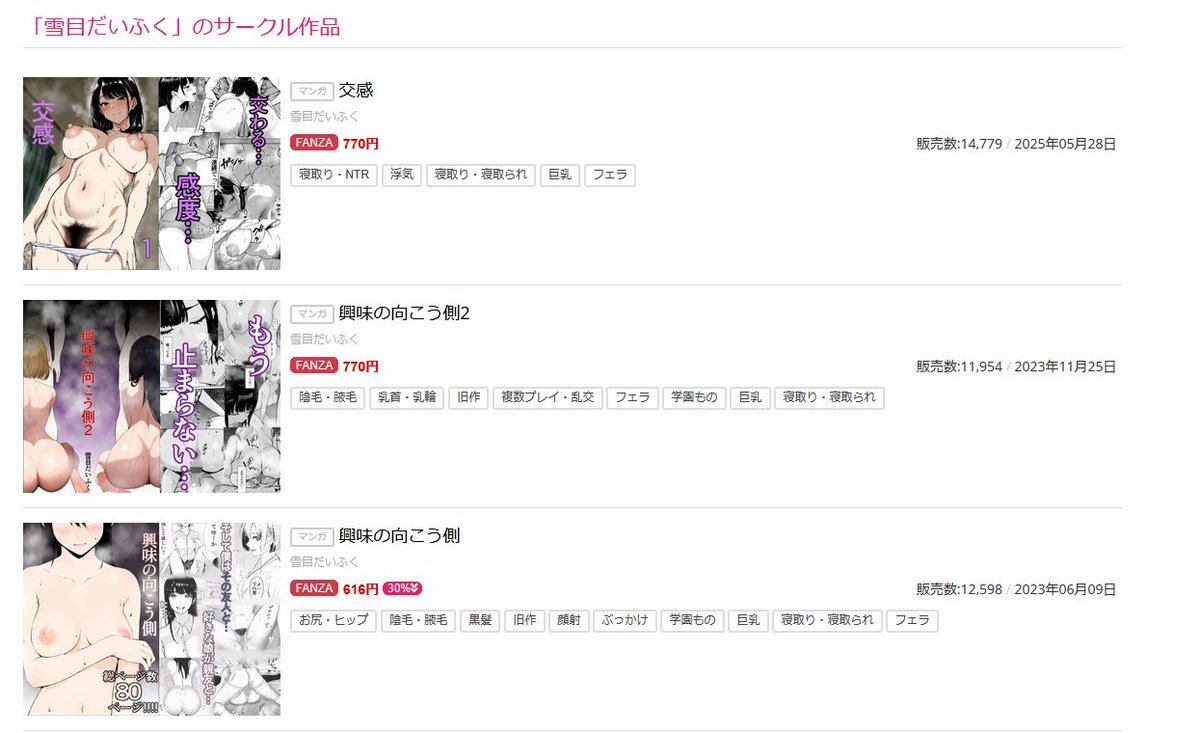
Task: Open circle name 雪目だいふく under 交感
Action: point(324,116)
